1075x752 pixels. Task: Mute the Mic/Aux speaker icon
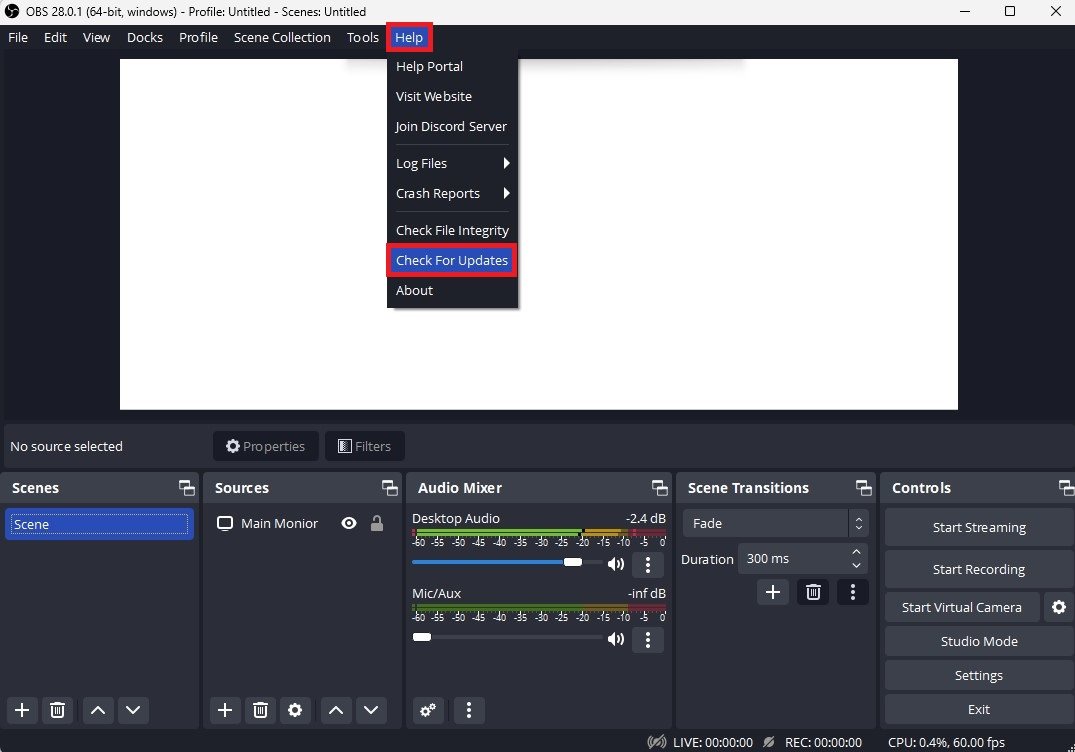(616, 639)
